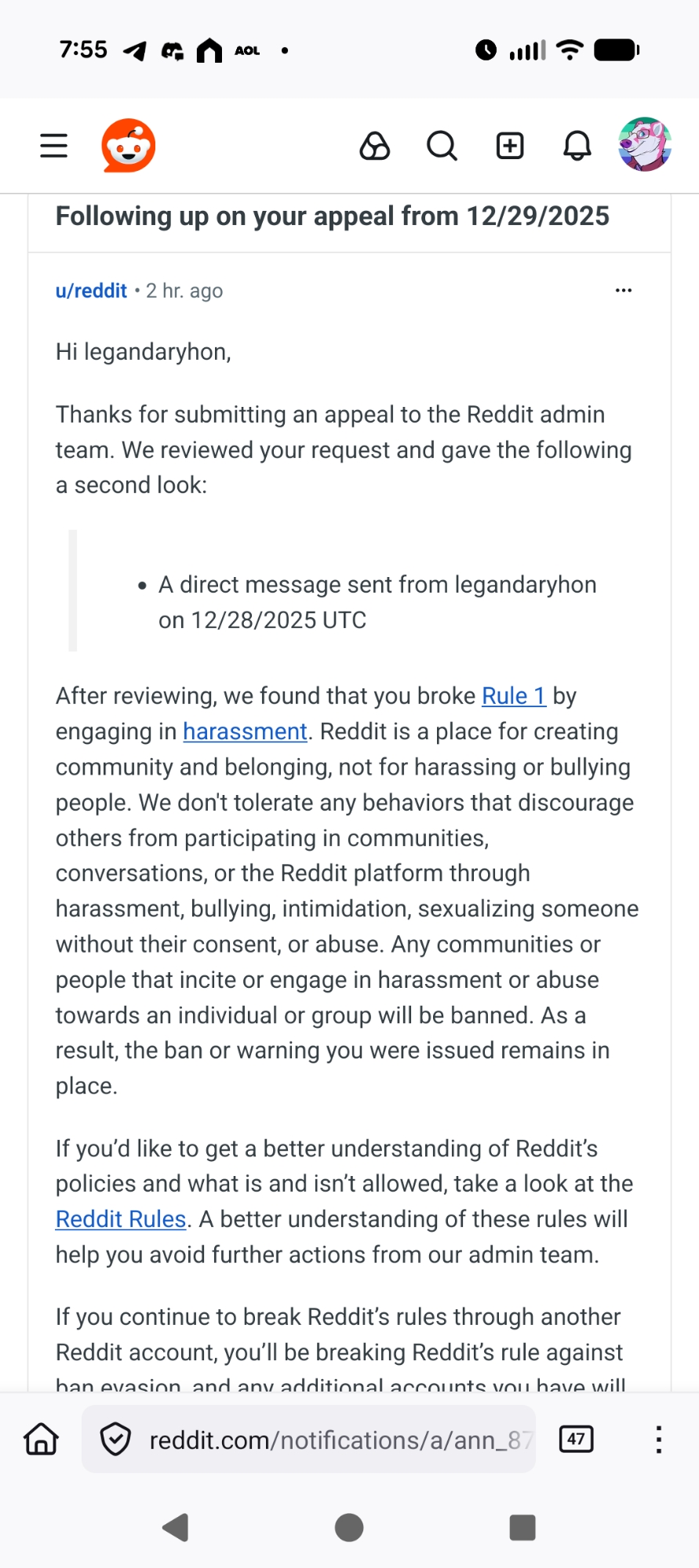The width and height of the screenshot is (699, 1568).
Task: Follow the Rule 1 link
Action: (x=513, y=696)
